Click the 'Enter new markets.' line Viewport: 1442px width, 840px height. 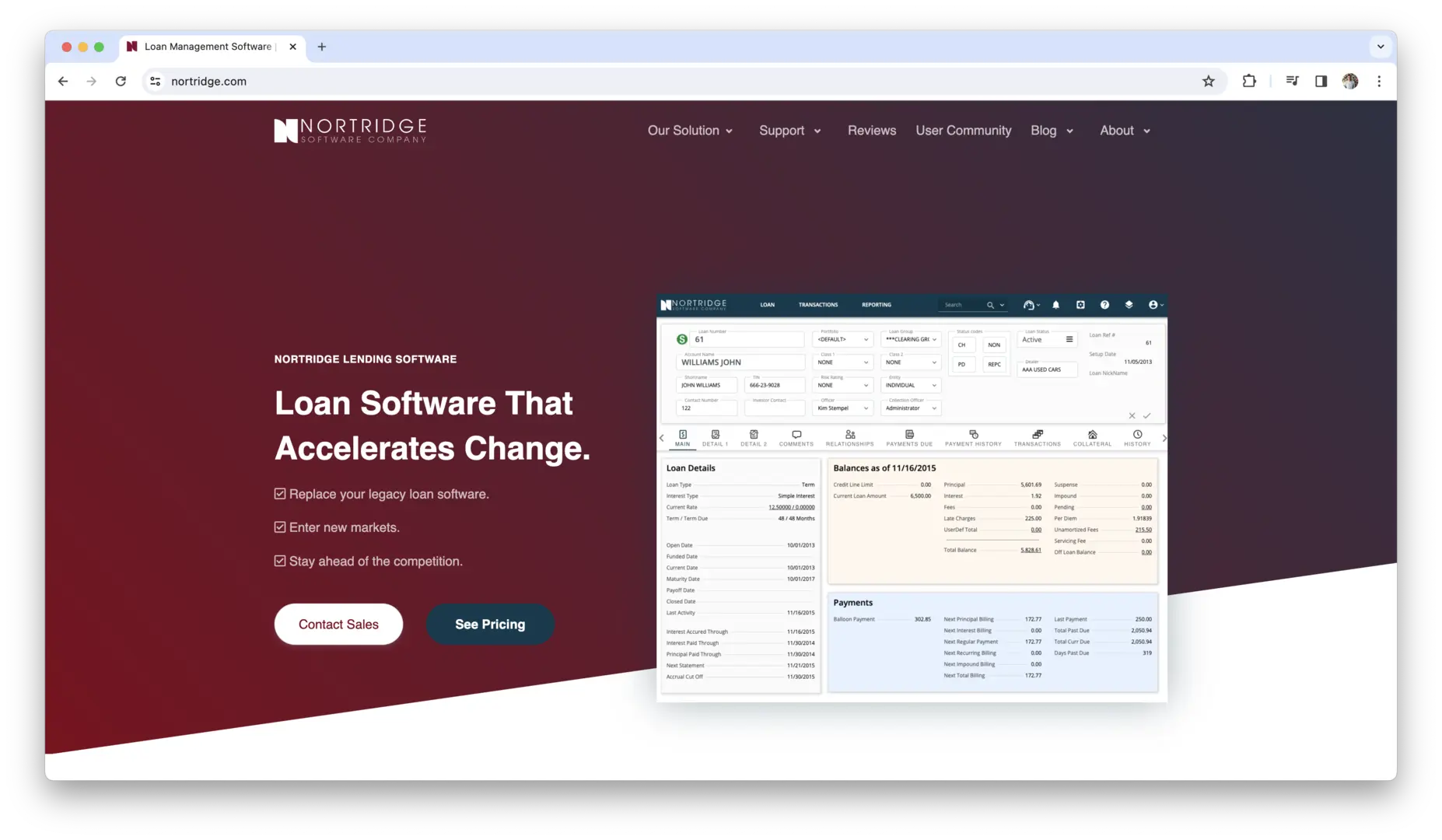click(x=337, y=527)
